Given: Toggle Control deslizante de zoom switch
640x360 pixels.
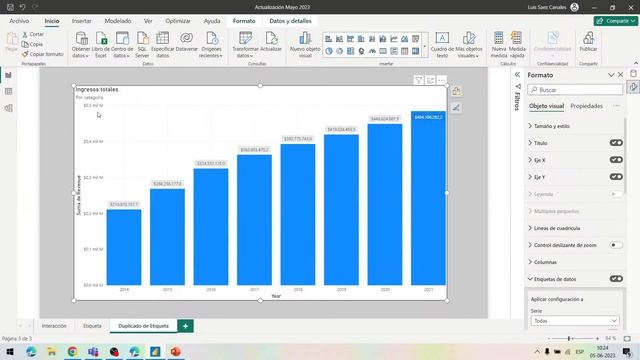Looking at the screenshot, I should 616,245.
